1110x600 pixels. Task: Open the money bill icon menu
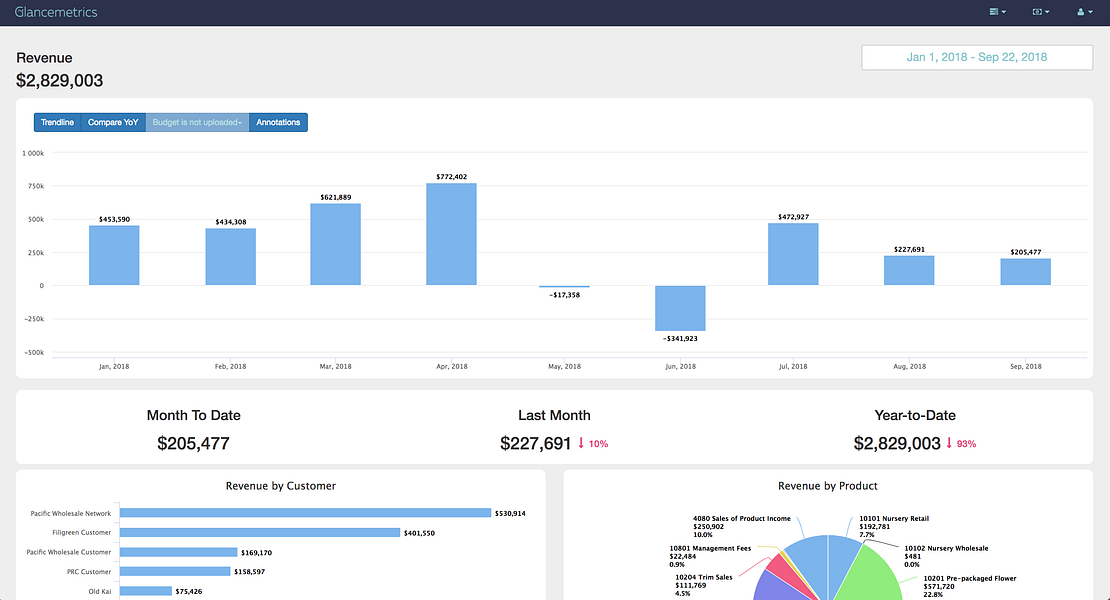[1041, 12]
